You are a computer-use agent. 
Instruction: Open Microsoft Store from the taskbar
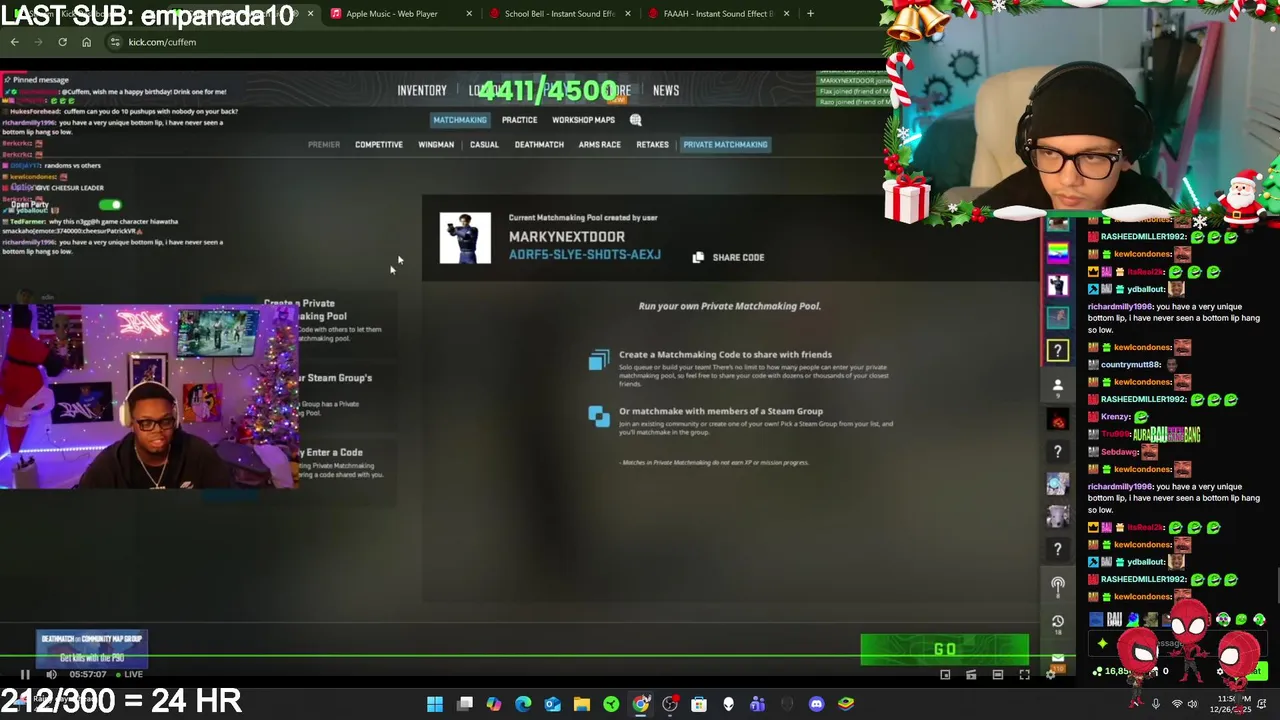pyautogui.click(x=699, y=704)
